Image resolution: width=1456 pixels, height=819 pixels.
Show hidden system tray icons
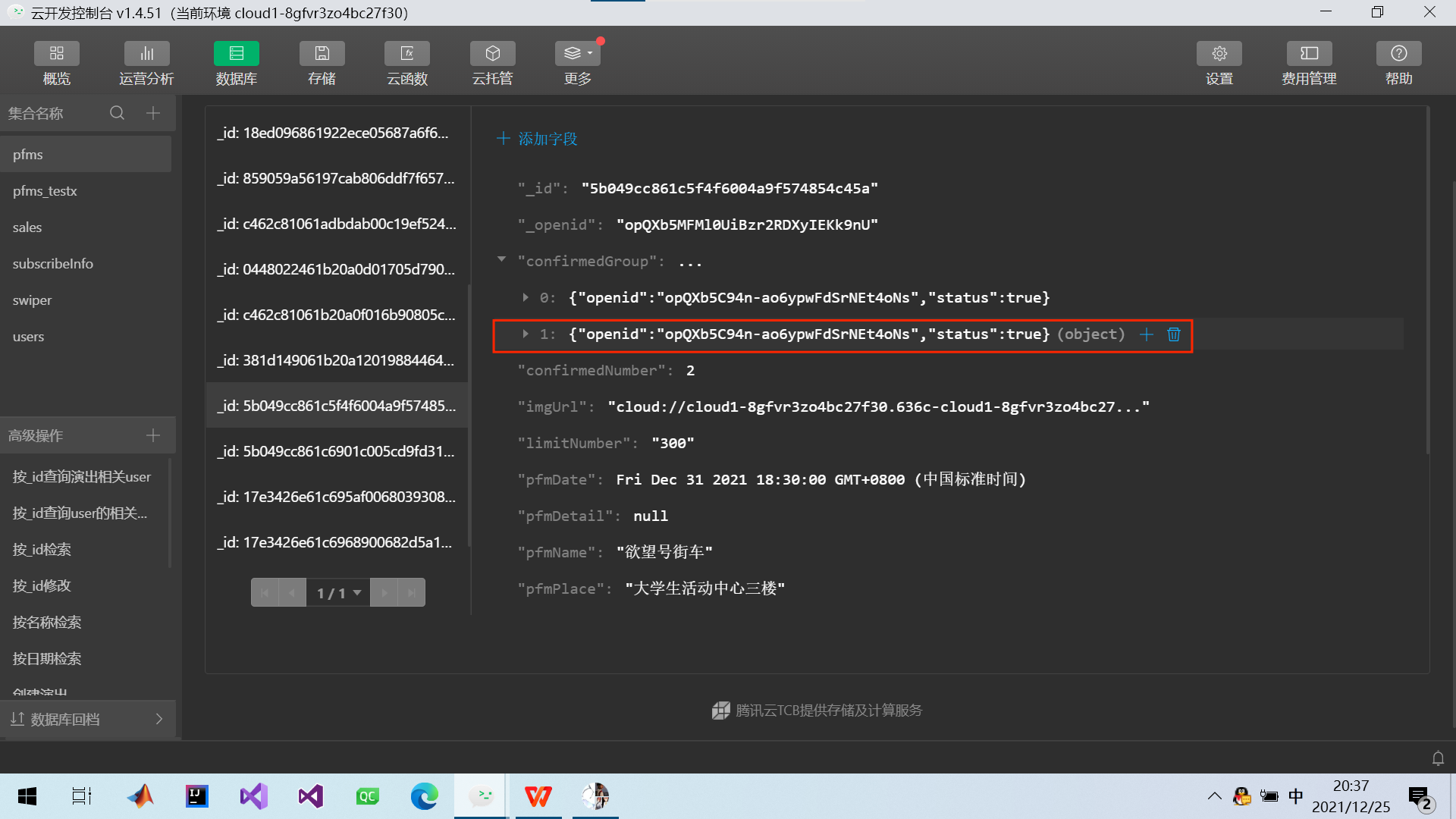1214,796
